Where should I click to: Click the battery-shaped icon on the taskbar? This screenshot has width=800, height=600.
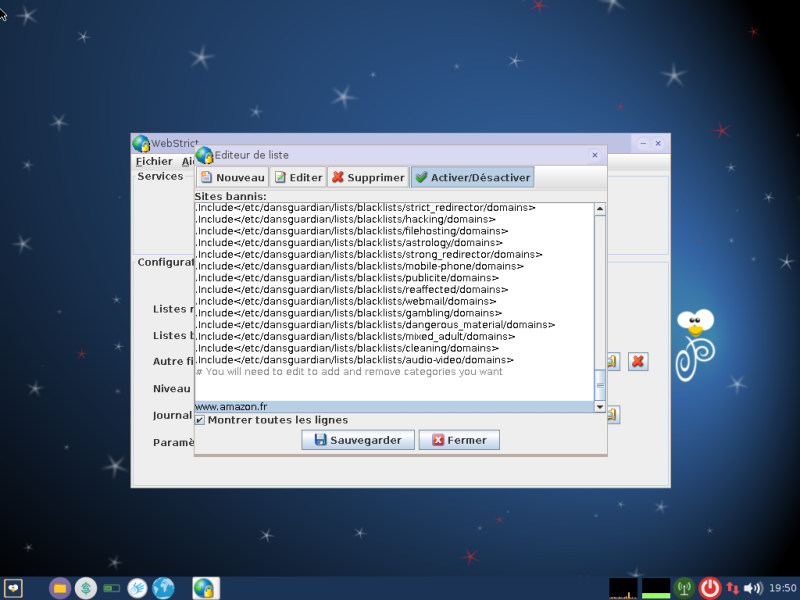[x=112, y=588]
